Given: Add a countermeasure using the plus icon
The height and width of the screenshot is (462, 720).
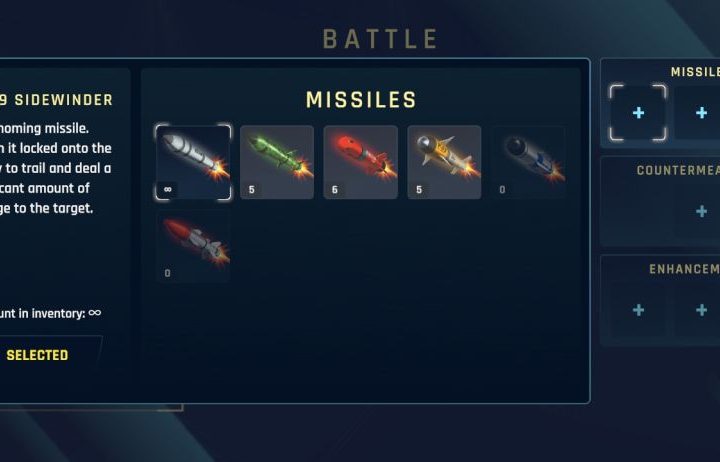Looking at the screenshot, I should (x=701, y=211).
